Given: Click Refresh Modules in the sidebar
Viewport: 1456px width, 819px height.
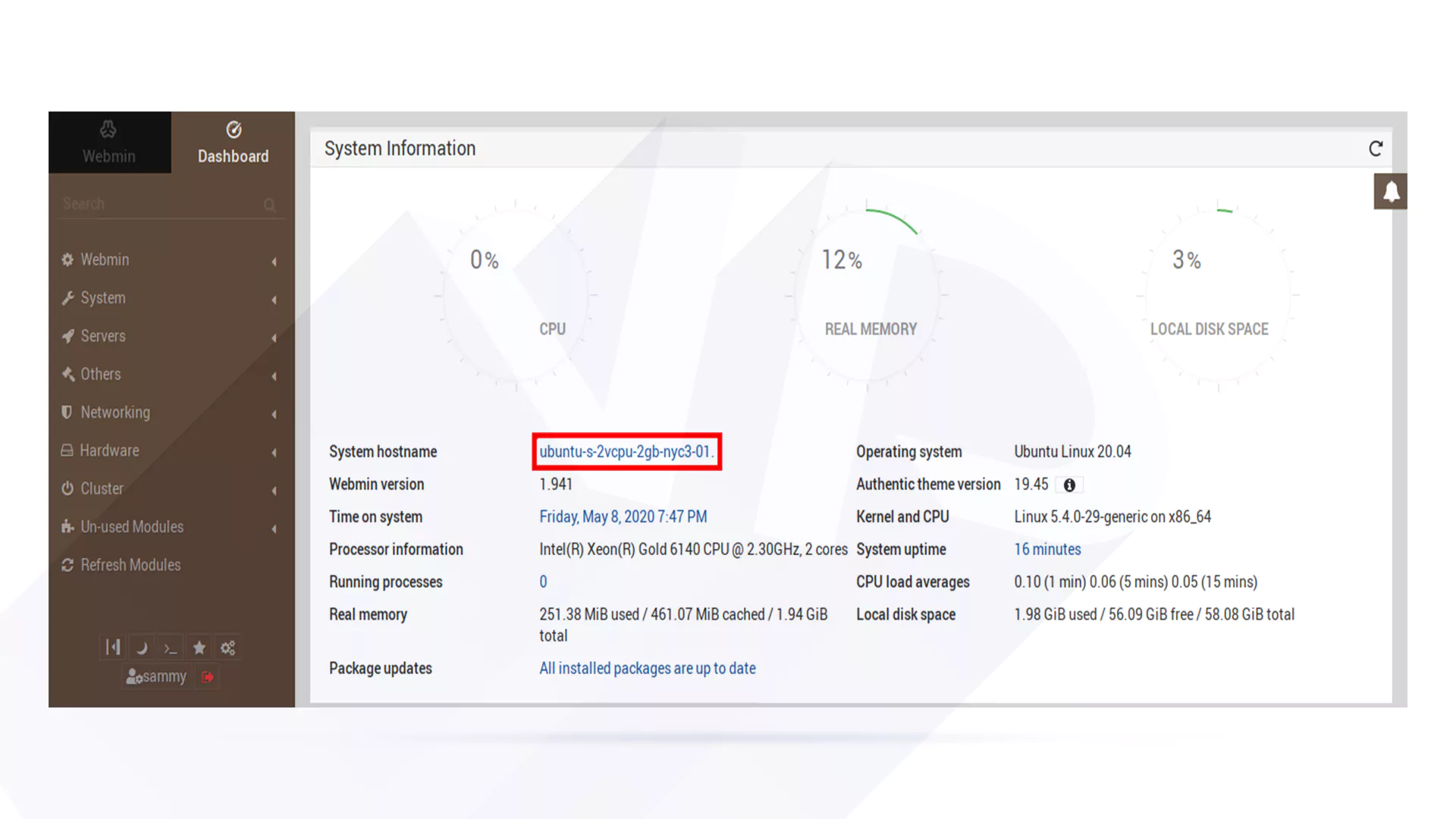Looking at the screenshot, I should pyautogui.click(x=130, y=565).
